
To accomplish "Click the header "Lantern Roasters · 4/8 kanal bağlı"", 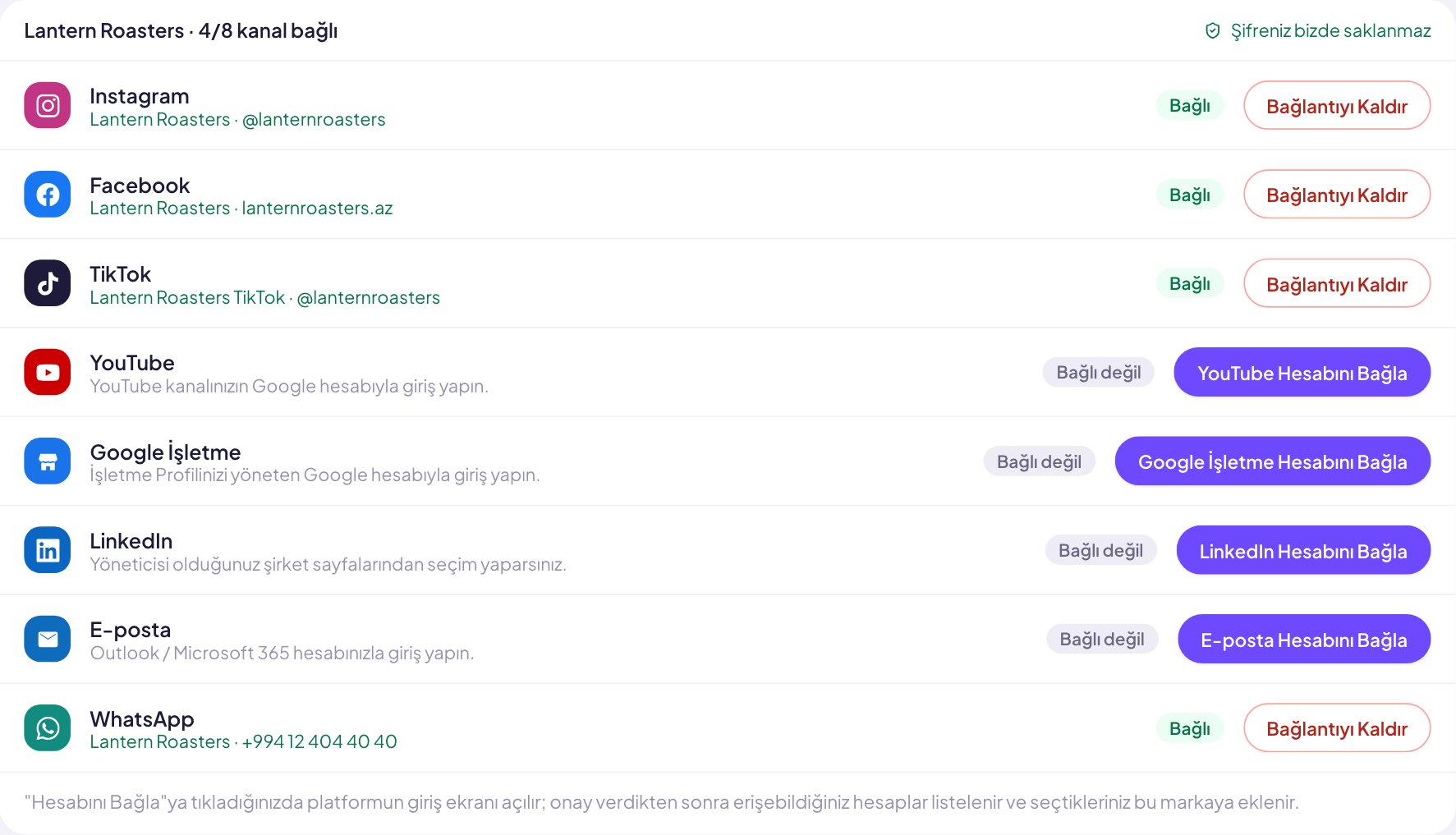I will coord(181,31).
